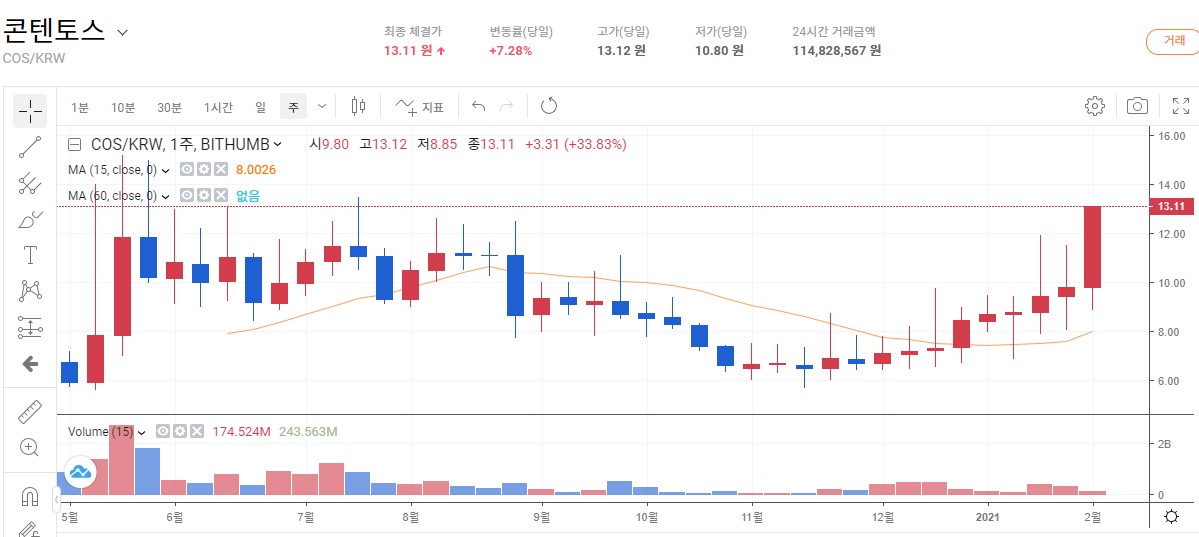Switch chart to fullscreen mode
This screenshot has height=537, width=1199.
[1180, 106]
